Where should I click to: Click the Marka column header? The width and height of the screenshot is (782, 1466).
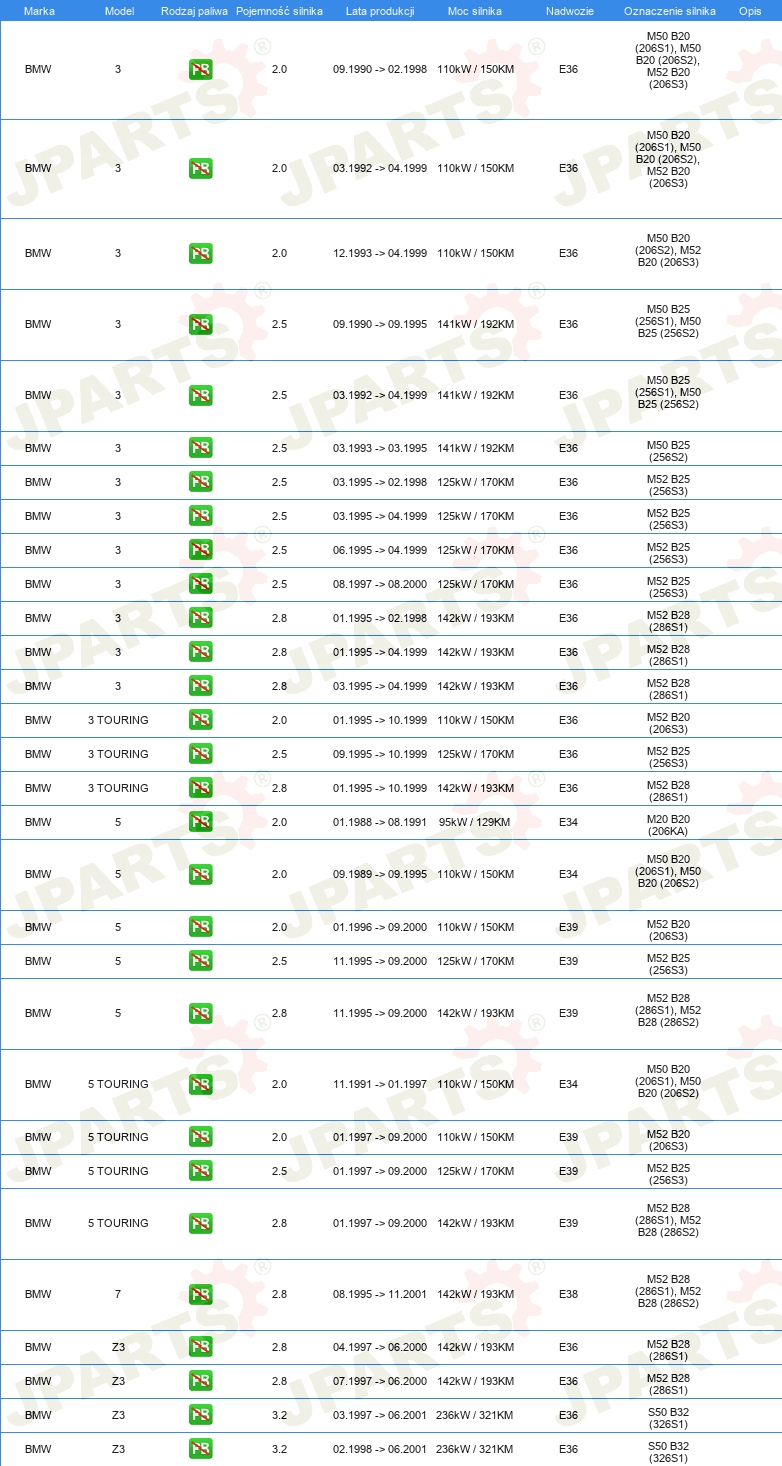[x=39, y=10]
